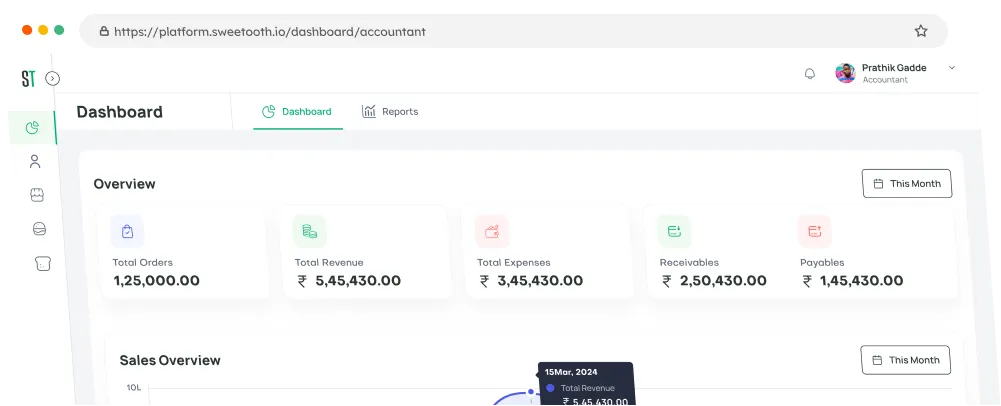Click the green browser window button
The width and height of the screenshot is (1001, 406).
[x=59, y=30]
